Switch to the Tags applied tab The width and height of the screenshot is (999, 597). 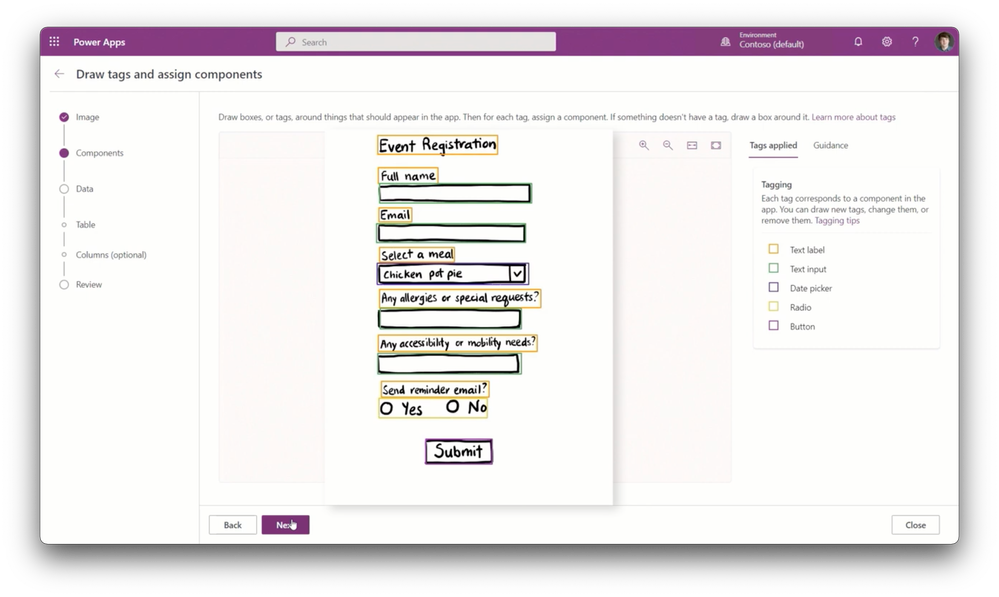click(x=773, y=145)
